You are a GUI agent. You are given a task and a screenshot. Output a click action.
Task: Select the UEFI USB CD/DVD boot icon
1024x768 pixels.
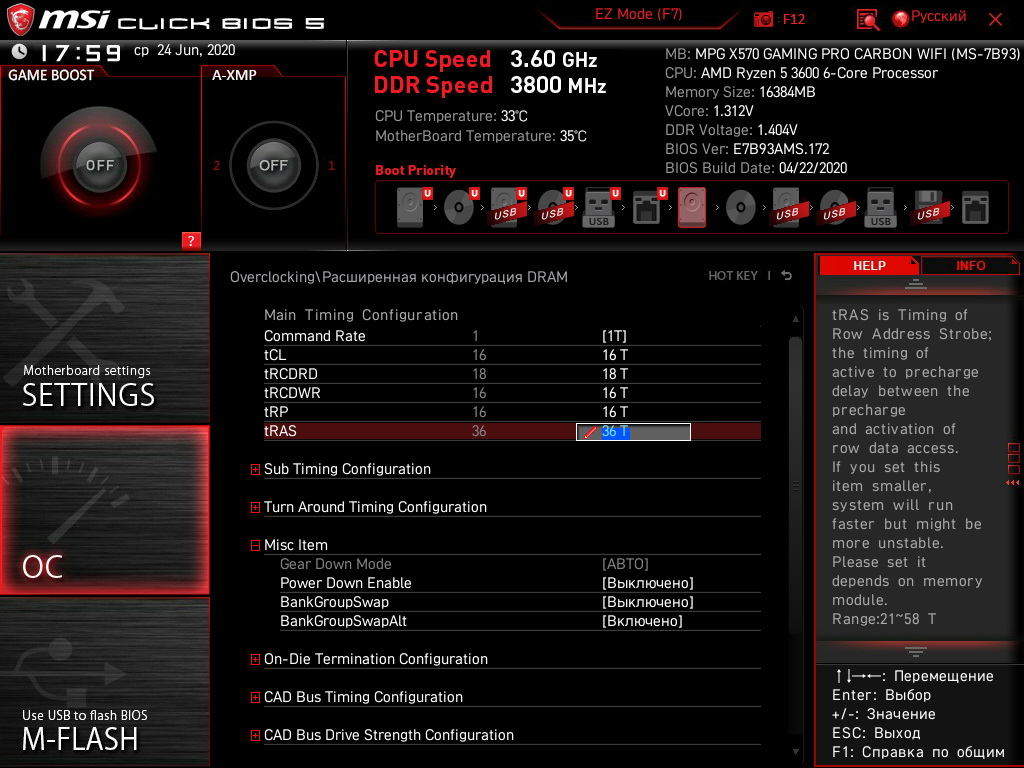[554, 207]
